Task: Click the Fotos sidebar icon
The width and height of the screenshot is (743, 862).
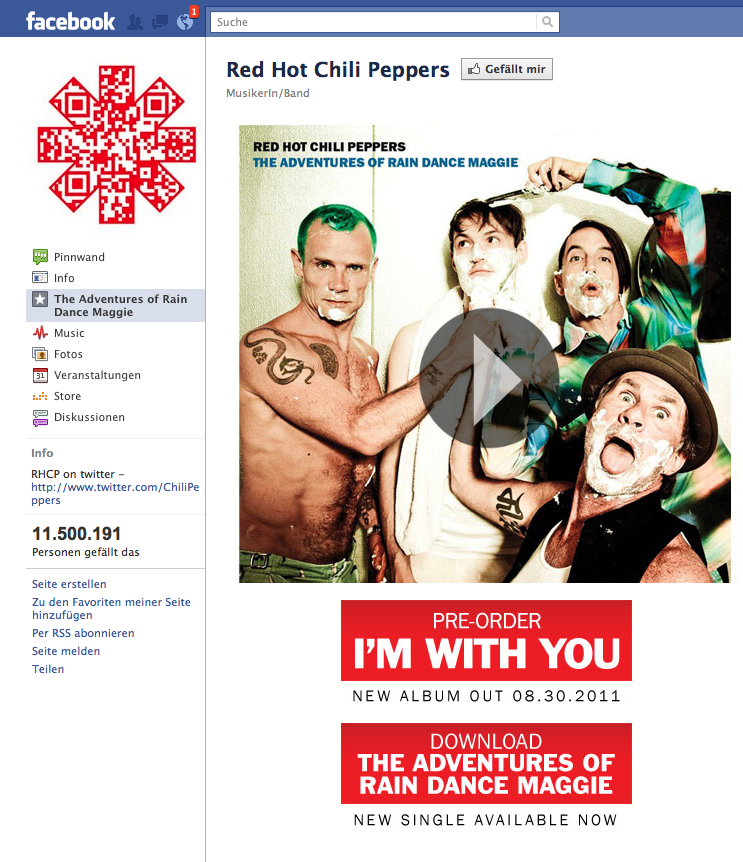Action: pyautogui.click(x=40, y=354)
